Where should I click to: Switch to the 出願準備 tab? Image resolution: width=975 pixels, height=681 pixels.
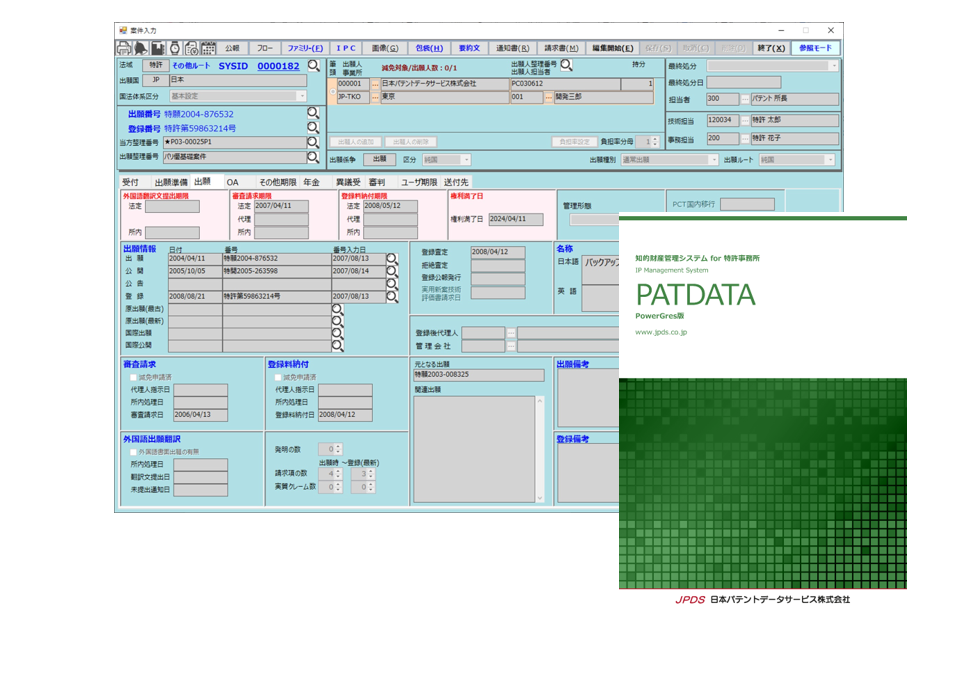(x=170, y=182)
